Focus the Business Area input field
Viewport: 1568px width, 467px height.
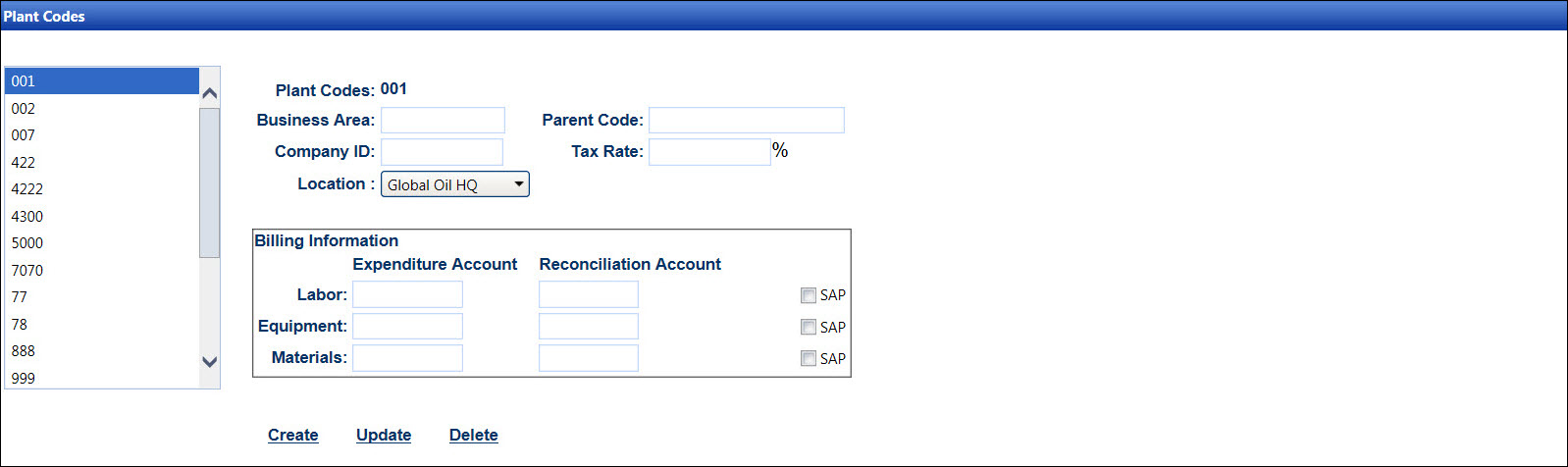click(x=443, y=121)
